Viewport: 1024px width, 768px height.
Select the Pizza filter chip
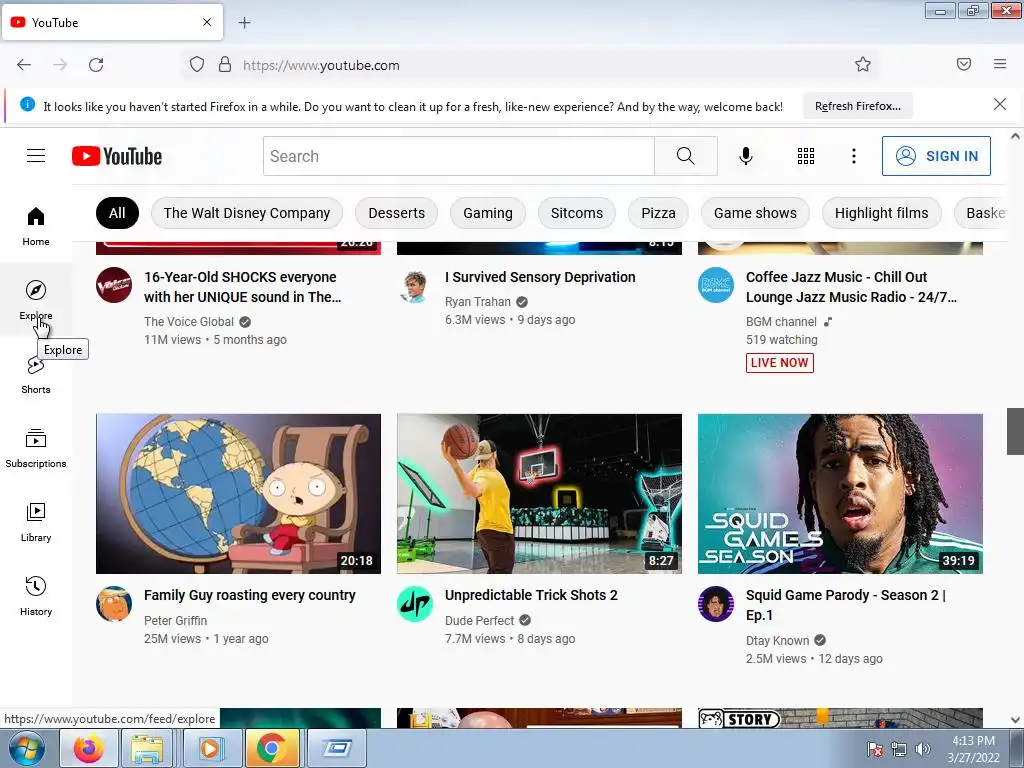pos(658,213)
